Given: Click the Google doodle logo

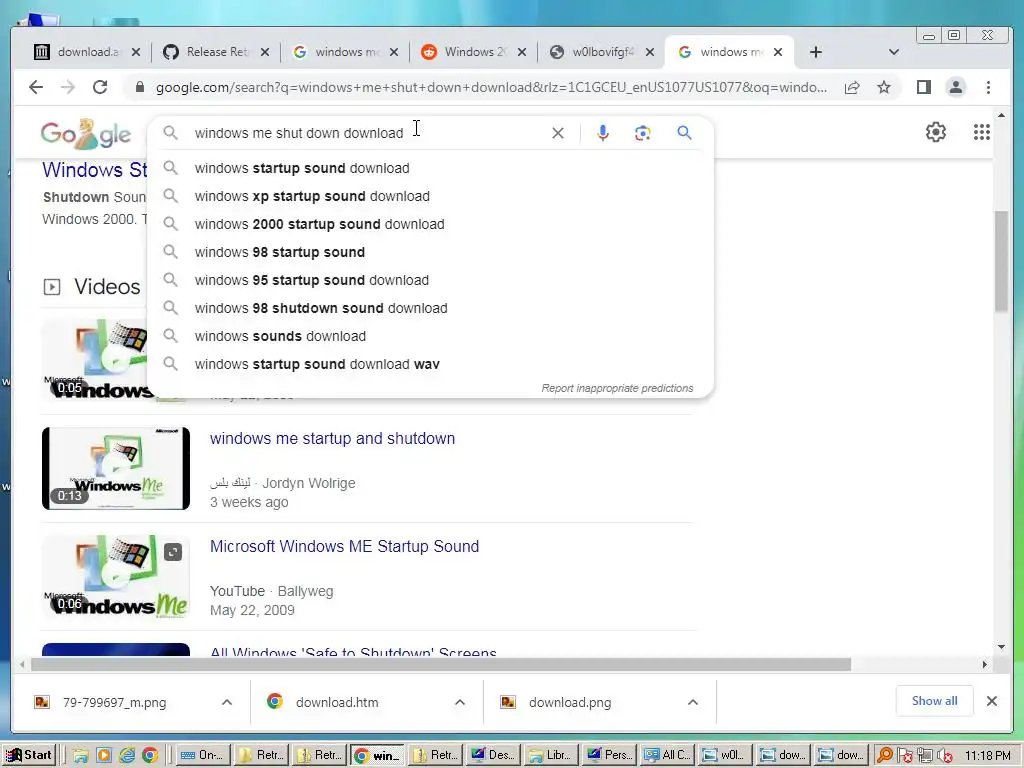Looking at the screenshot, I should (x=86, y=133).
